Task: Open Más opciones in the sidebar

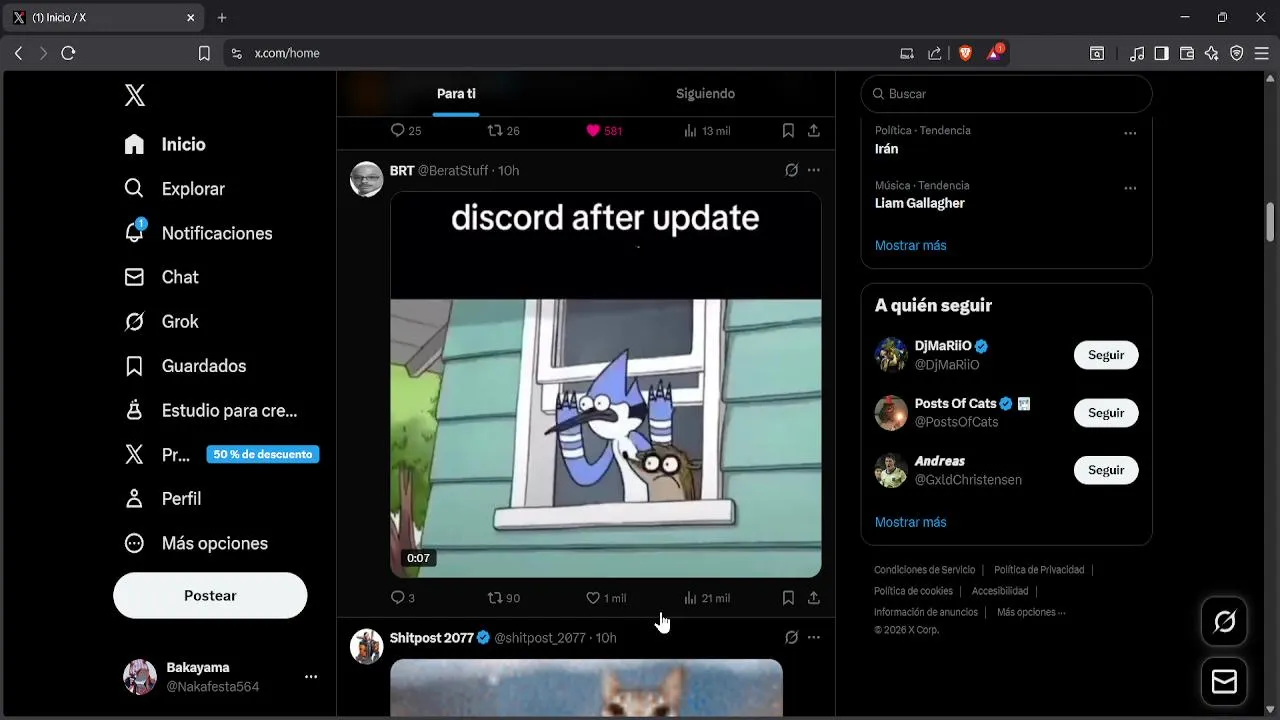Action: coord(196,543)
